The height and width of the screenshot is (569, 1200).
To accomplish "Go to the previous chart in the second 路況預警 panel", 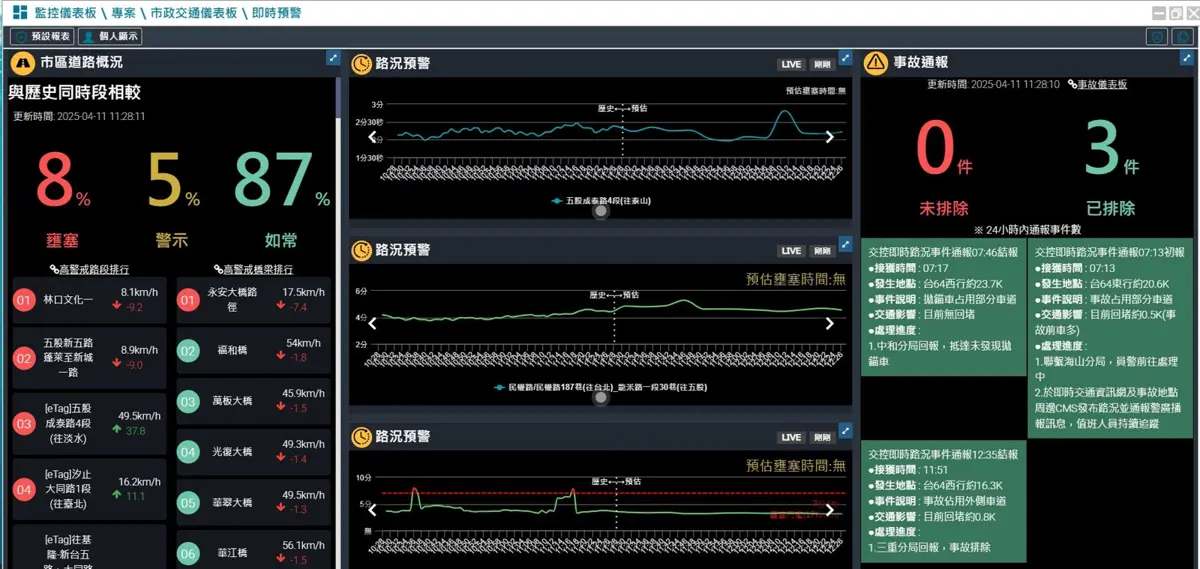I will tap(372, 323).
